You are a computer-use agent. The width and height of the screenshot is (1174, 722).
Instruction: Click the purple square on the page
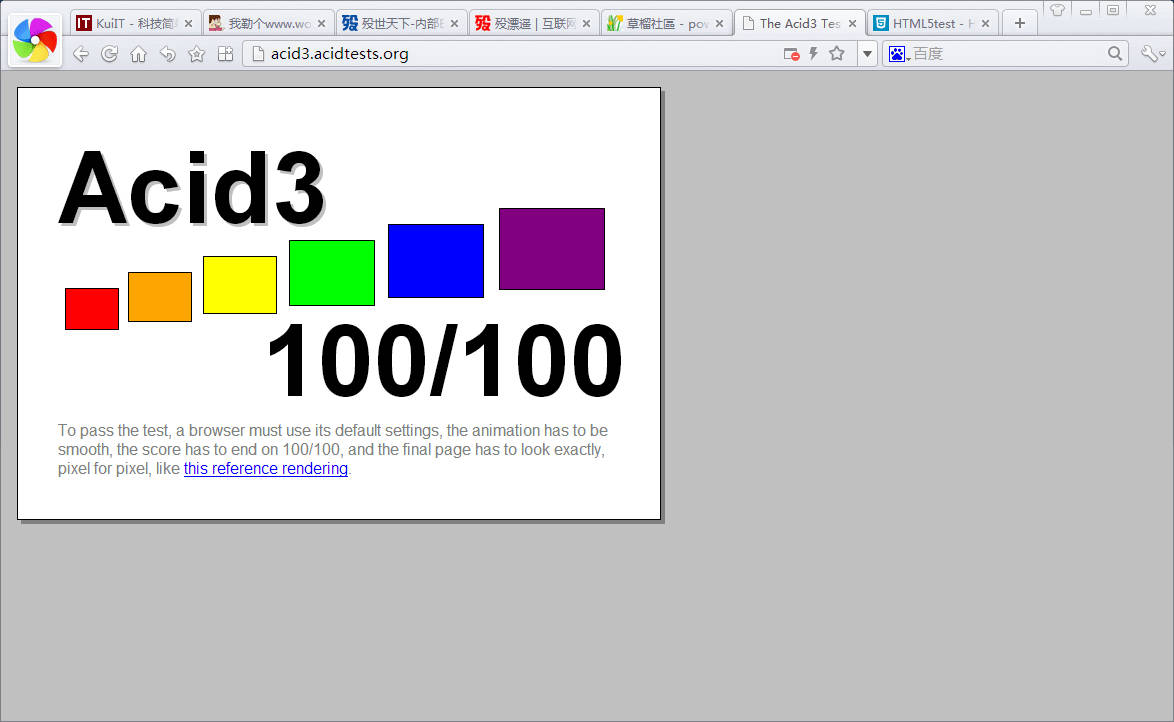coord(552,249)
